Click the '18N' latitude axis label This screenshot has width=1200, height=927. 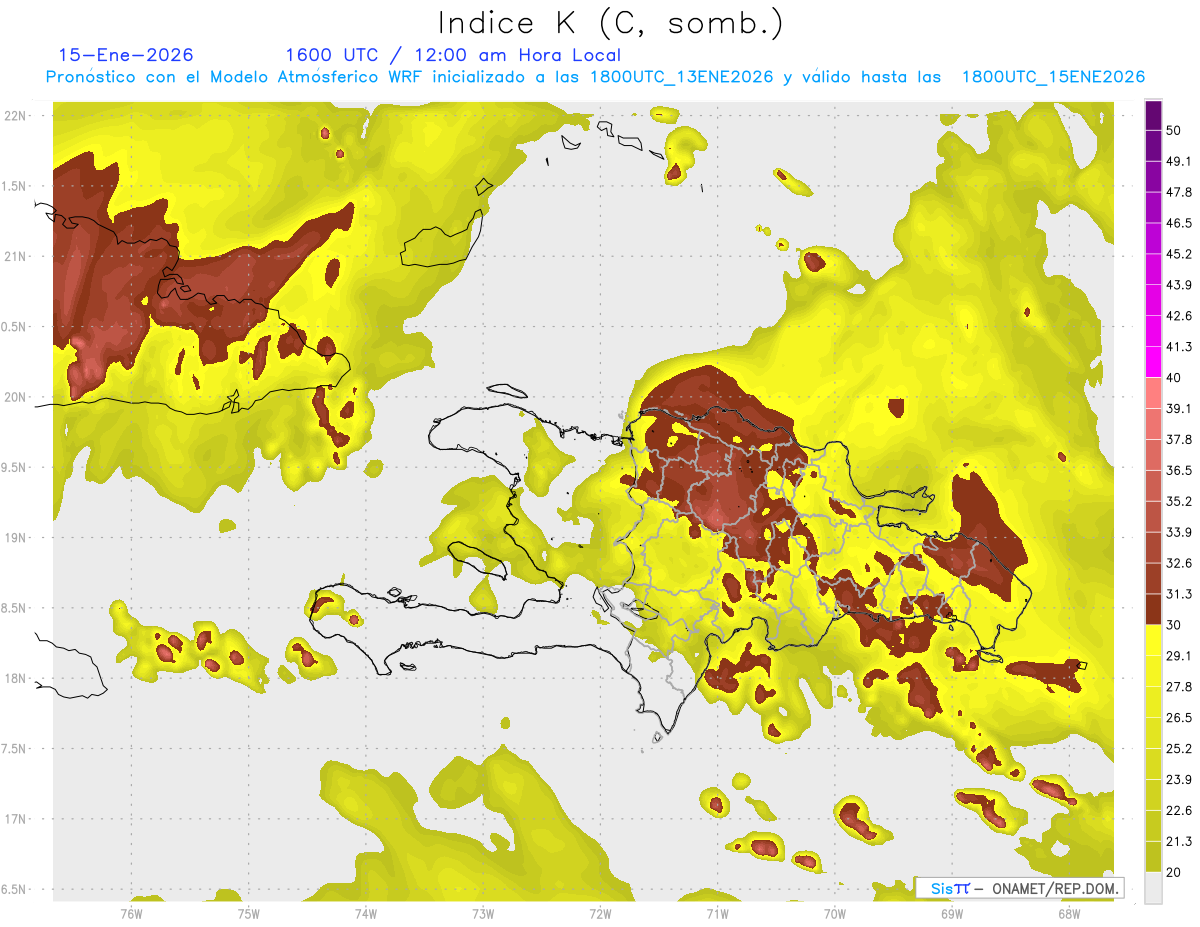[15, 679]
